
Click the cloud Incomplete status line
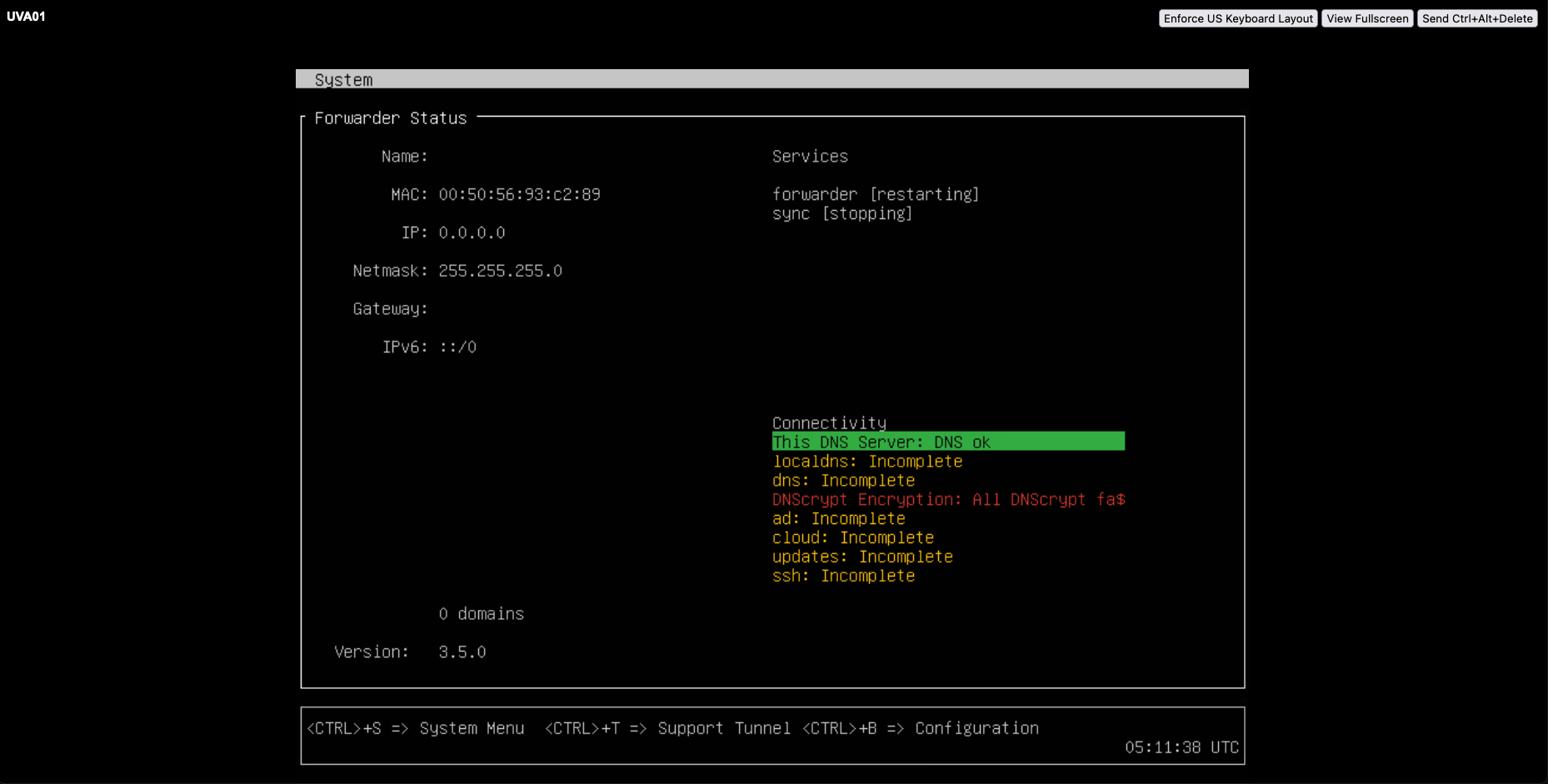(x=852, y=537)
